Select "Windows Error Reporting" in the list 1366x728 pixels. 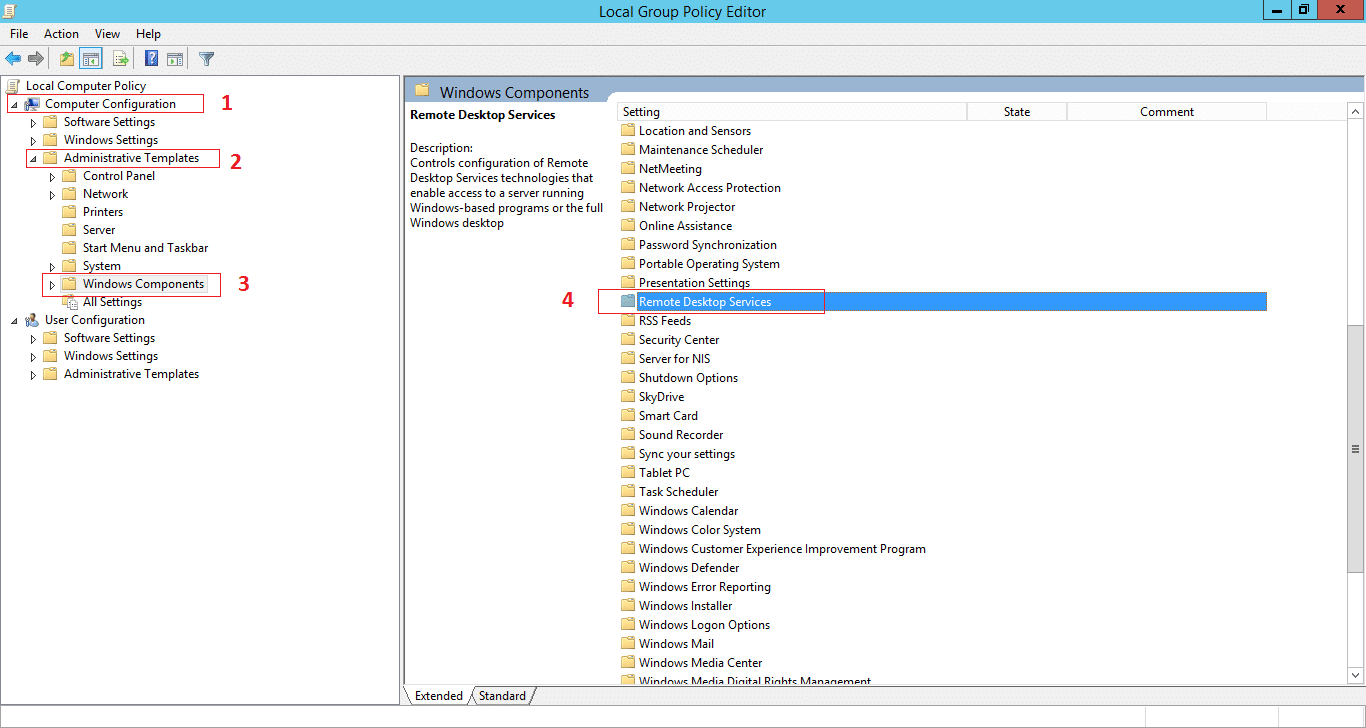(x=705, y=587)
